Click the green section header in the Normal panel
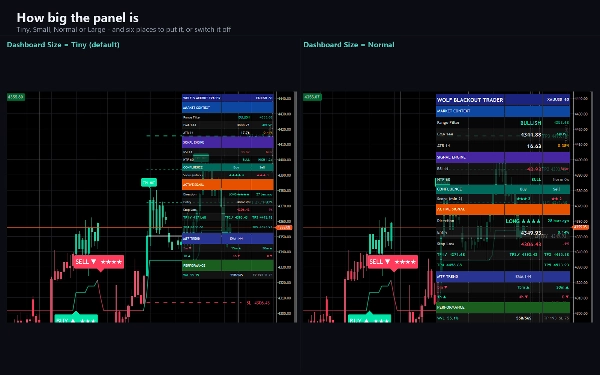Viewport: 600px width, 375px height. coord(503,307)
